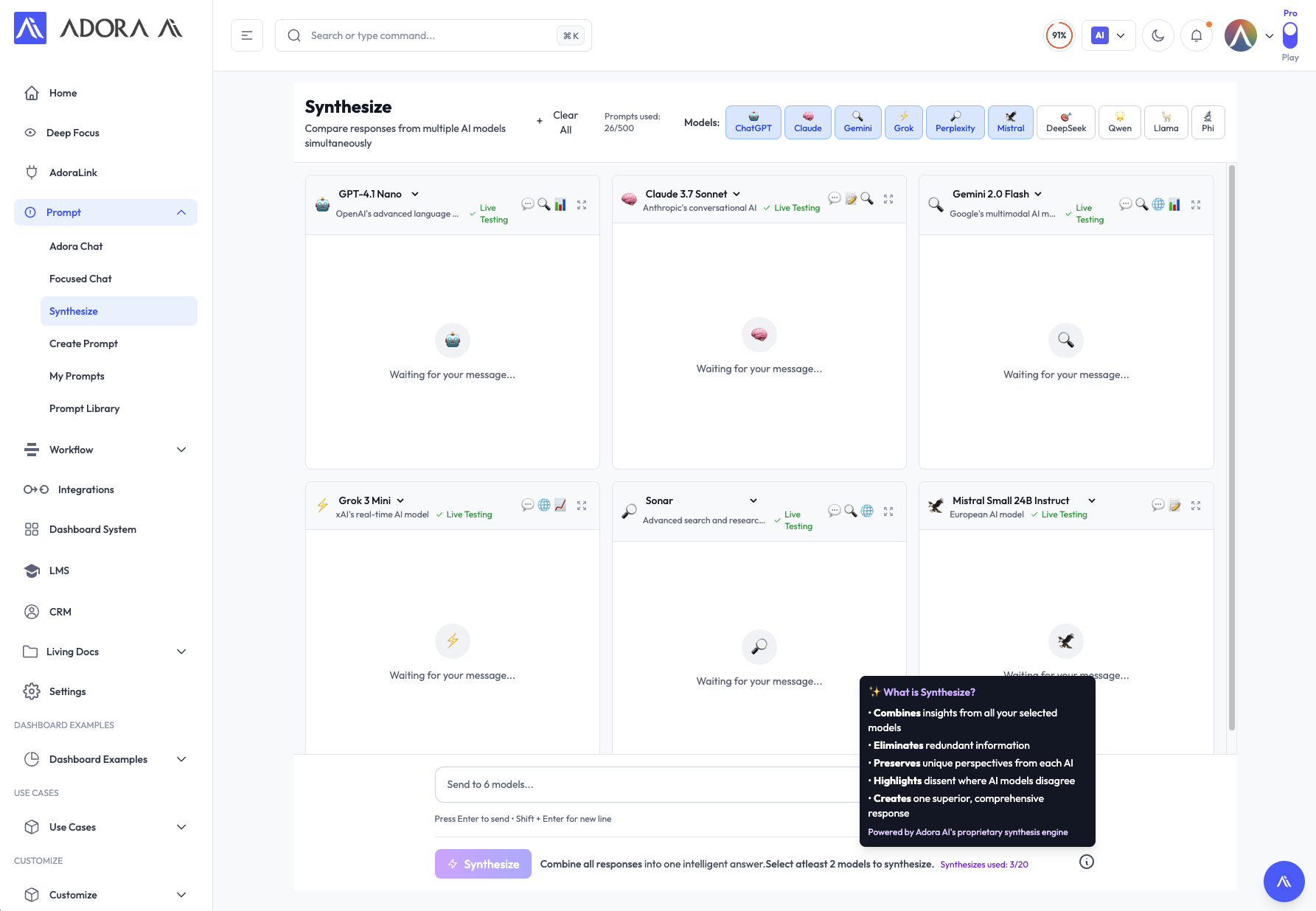Screen dimensions: 1316x911
Task: Deselect the Perplexity model
Action: coord(955,122)
